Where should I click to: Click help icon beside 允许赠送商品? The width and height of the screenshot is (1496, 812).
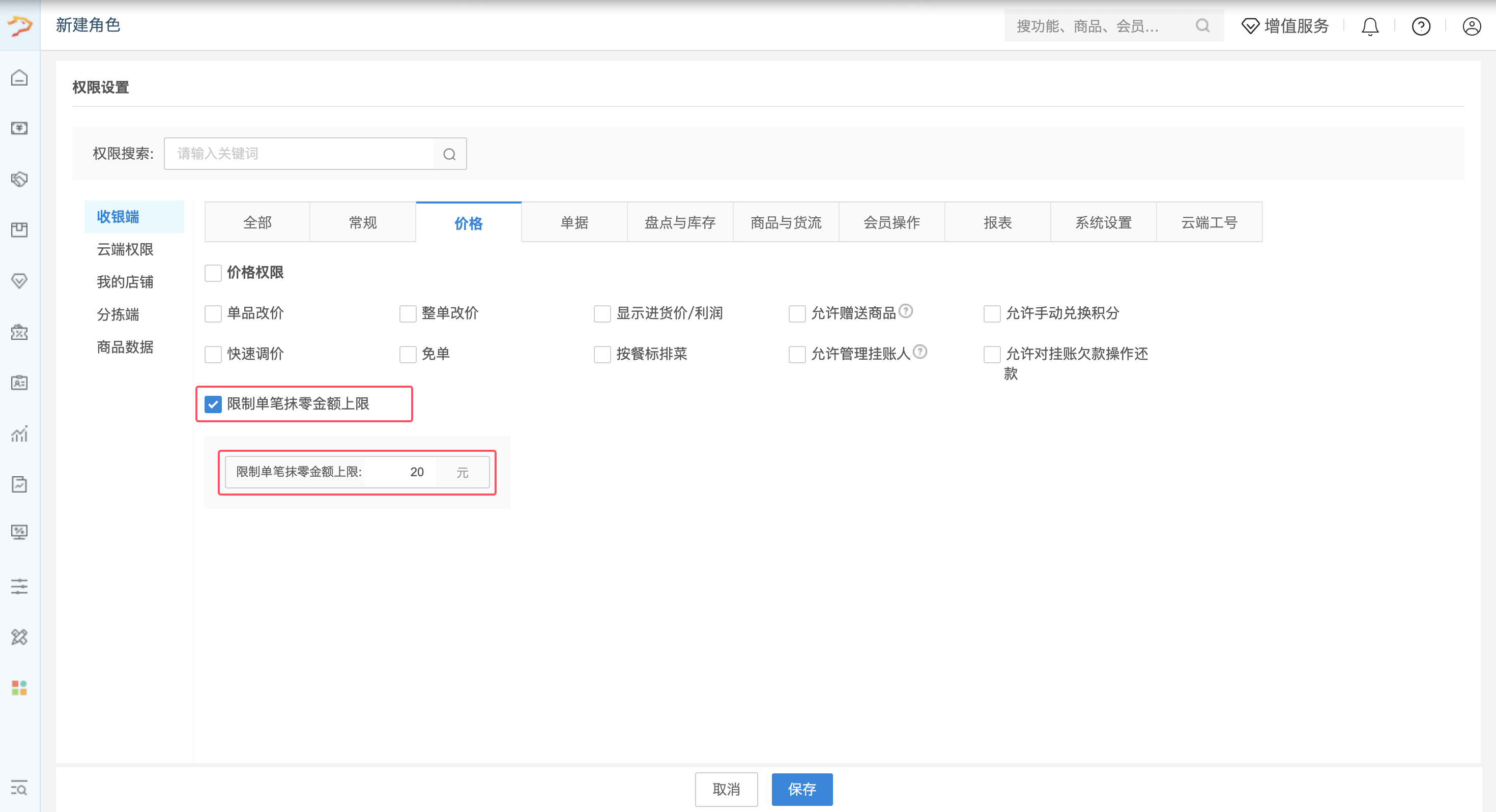[x=906, y=311]
